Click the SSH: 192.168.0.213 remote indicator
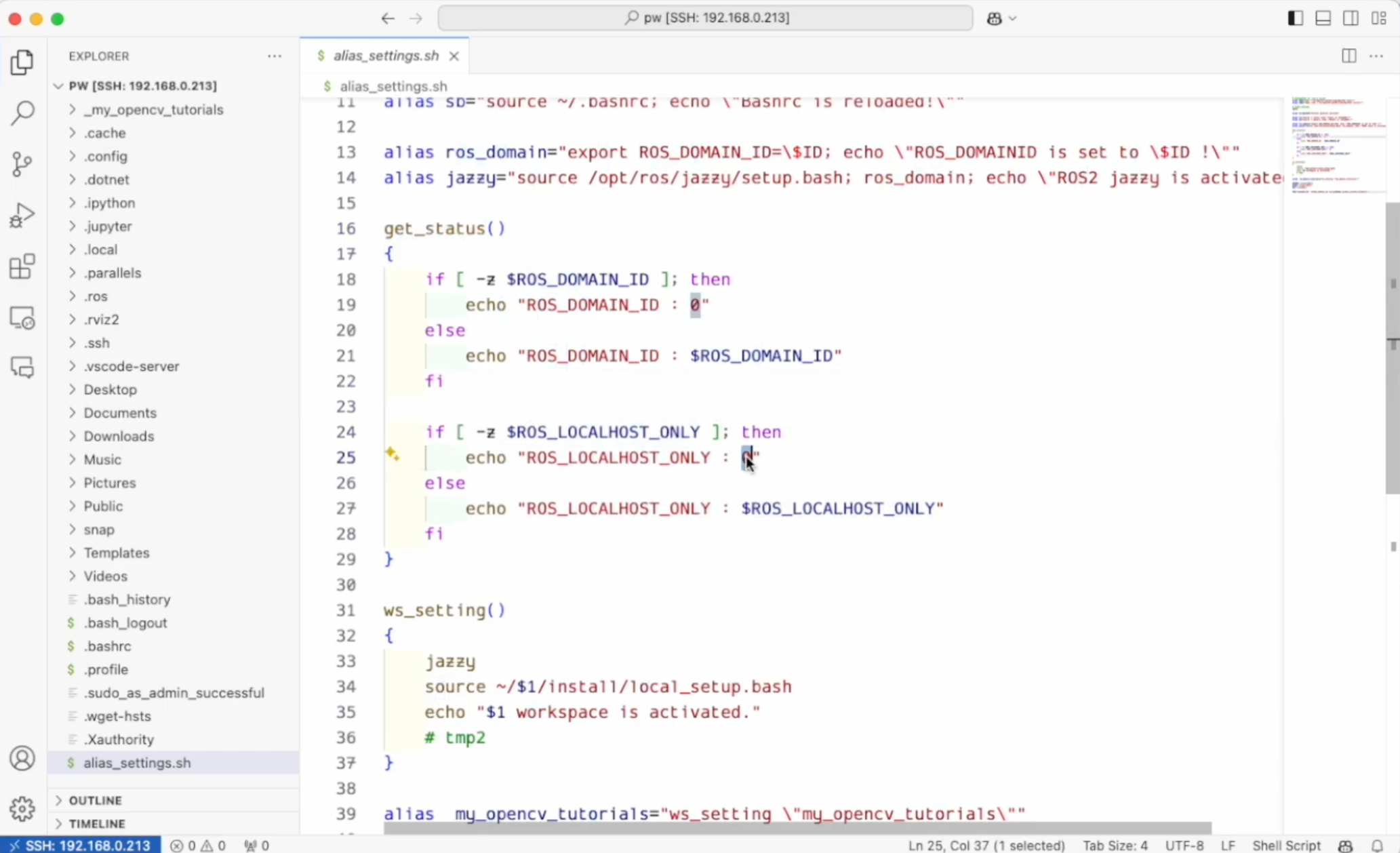Viewport: 1400px width, 853px height. pos(80,845)
